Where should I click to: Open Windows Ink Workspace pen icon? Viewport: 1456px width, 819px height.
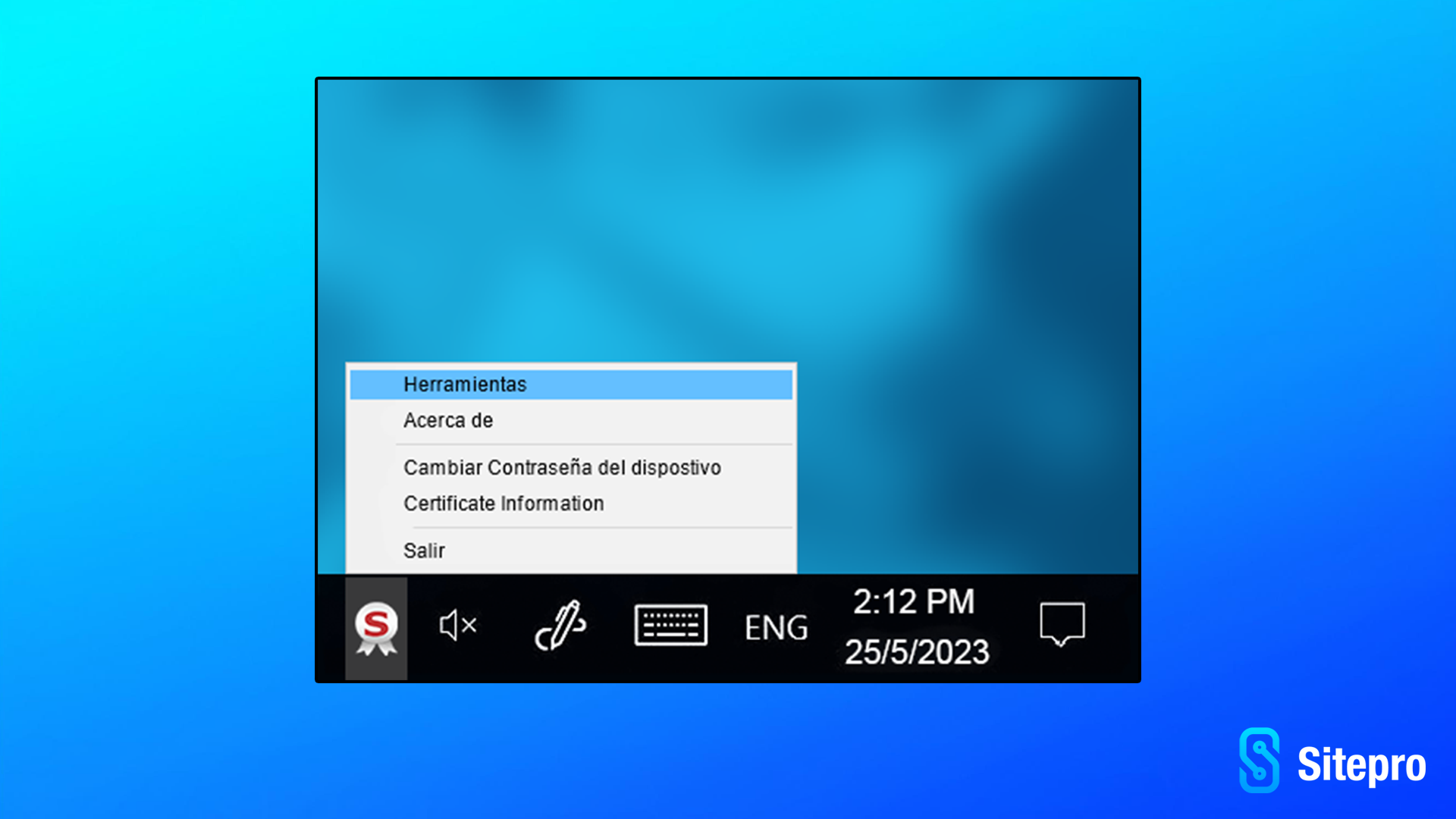click(x=560, y=626)
